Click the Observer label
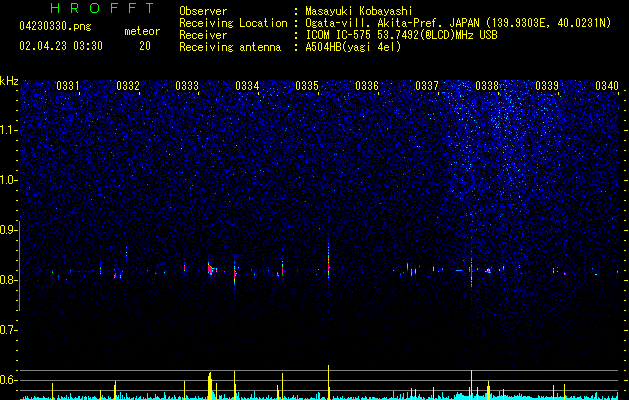Viewport: 629px width, 400px height. (203, 11)
